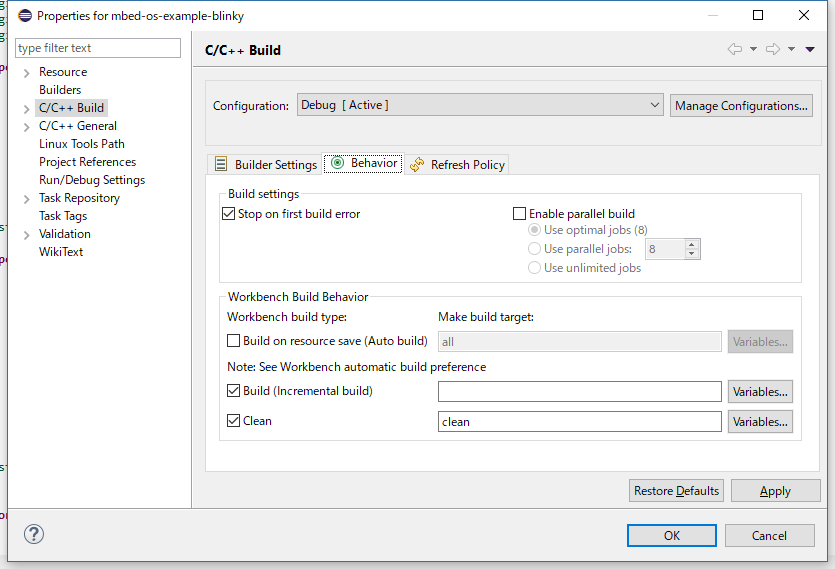
Task: Click the Cancel button
Action: pyautogui.click(x=769, y=535)
